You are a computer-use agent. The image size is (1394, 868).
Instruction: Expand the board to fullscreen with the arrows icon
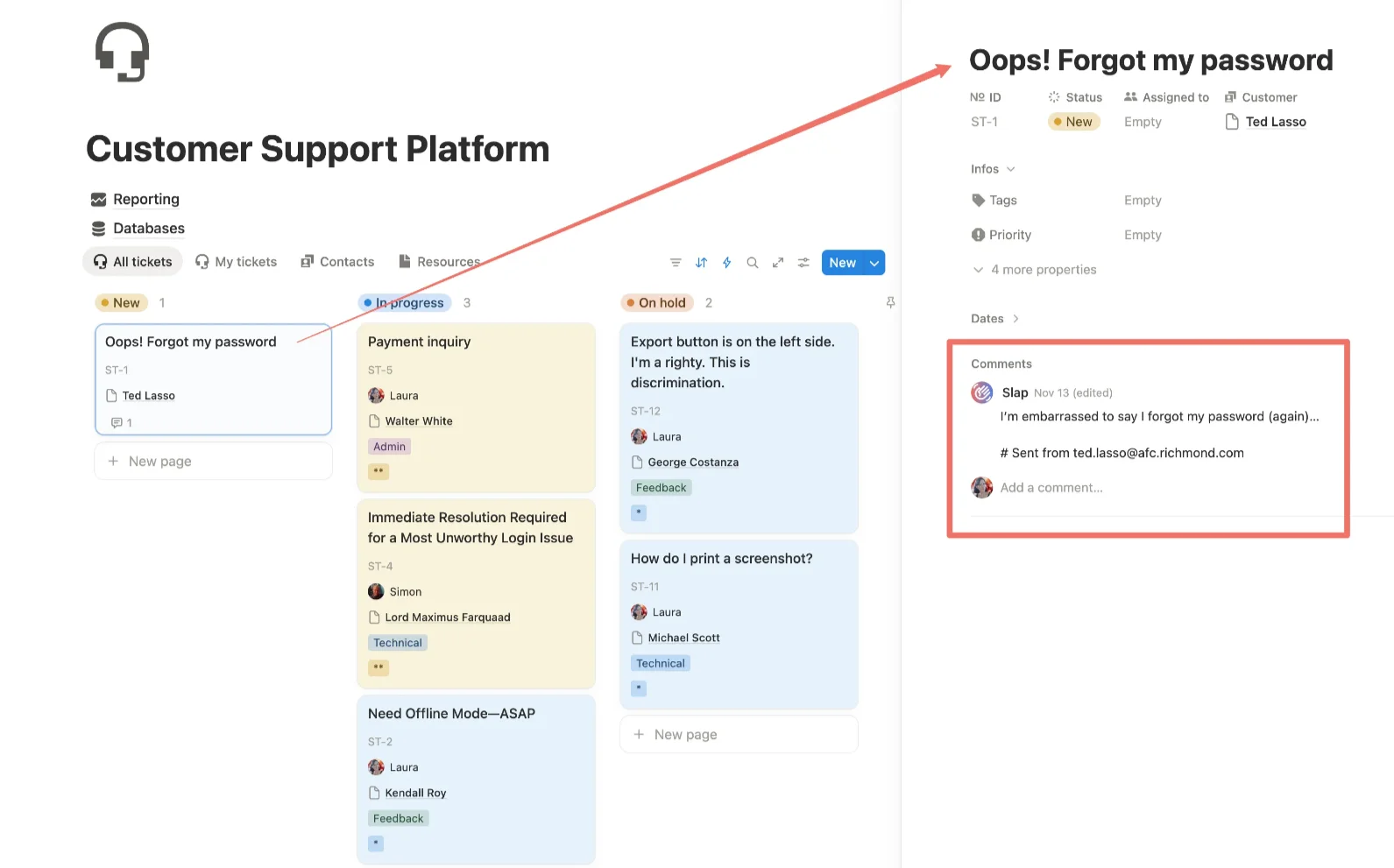click(778, 262)
